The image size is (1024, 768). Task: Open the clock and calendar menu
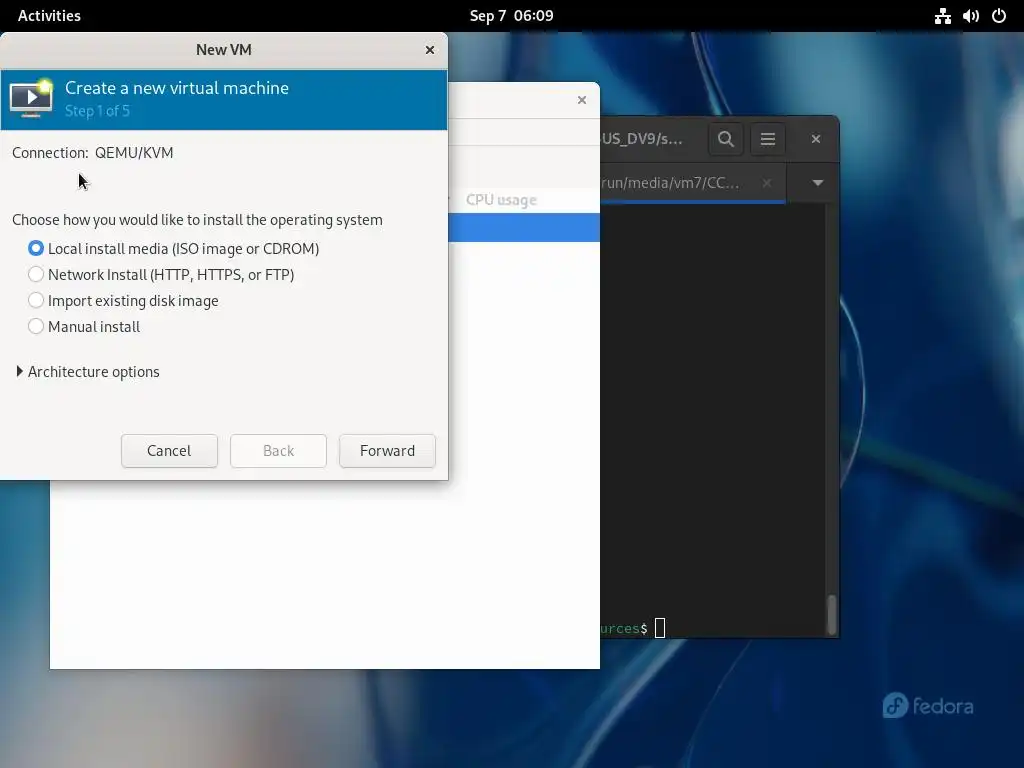tap(511, 16)
